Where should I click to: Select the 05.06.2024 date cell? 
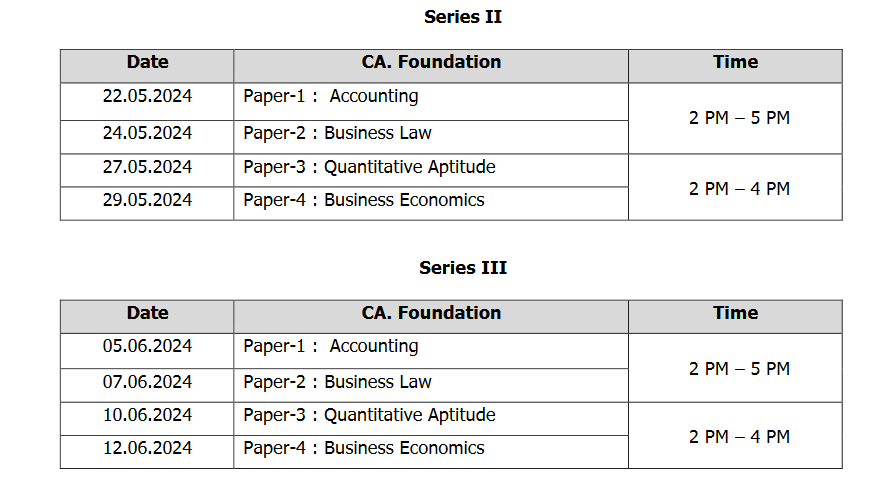click(x=147, y=347)
